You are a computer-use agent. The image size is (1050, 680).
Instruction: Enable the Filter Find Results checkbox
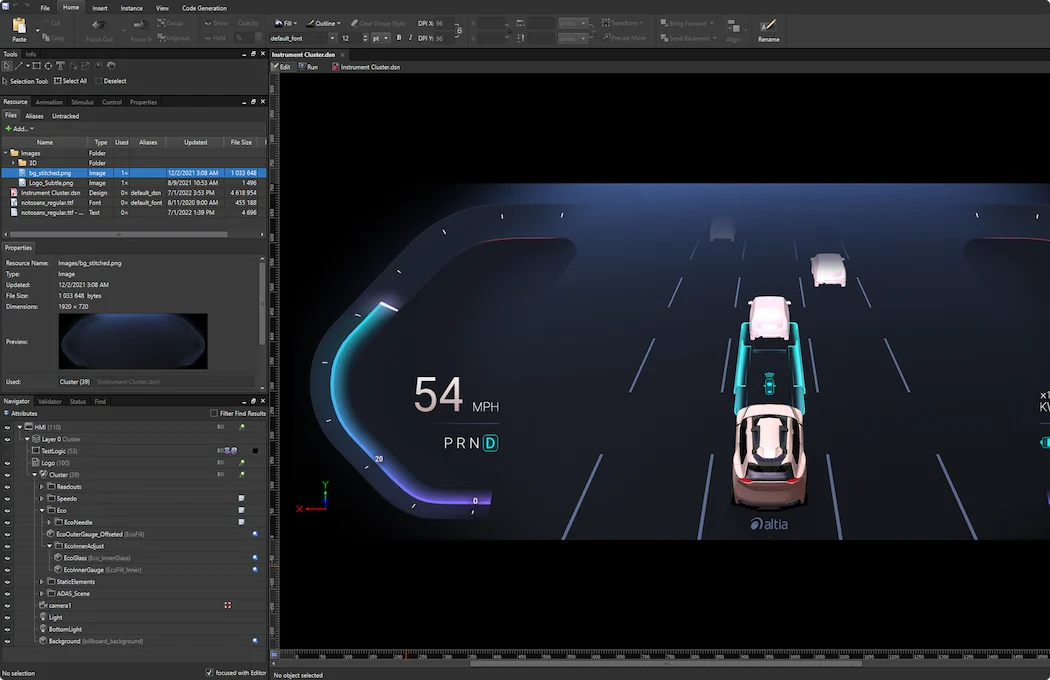[x=214, y=412]
